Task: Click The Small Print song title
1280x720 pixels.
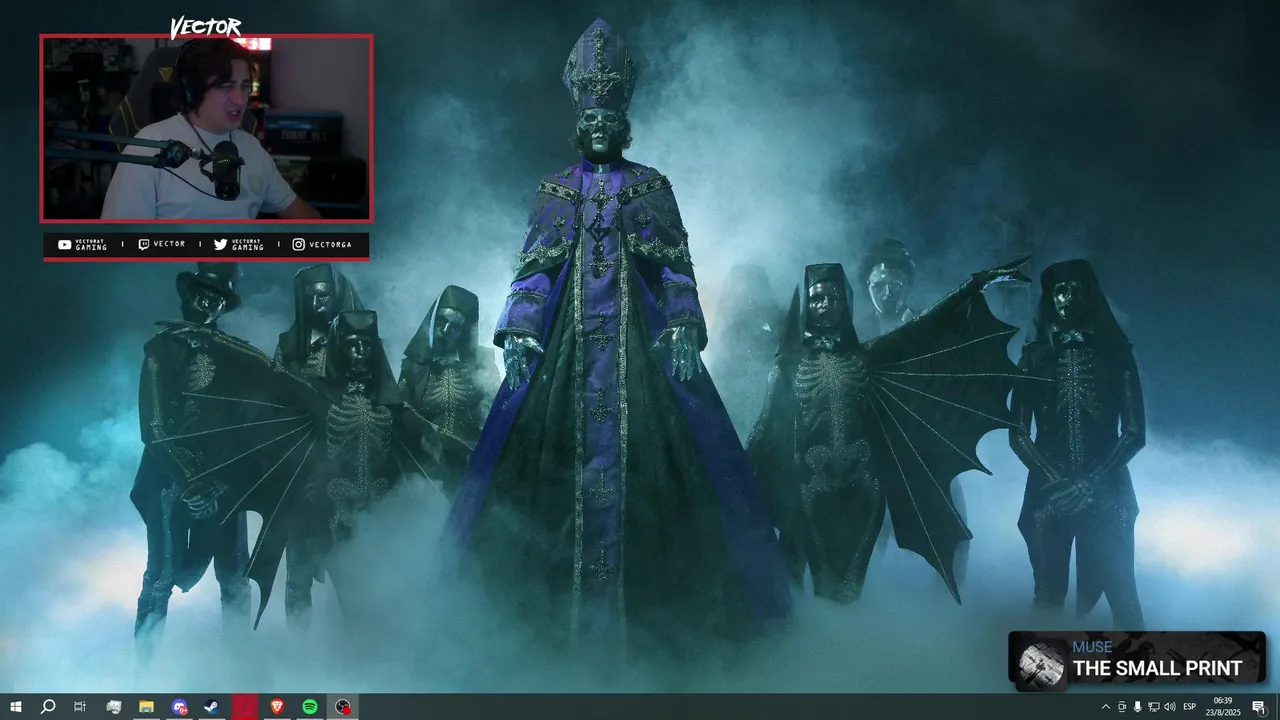Action: tap(1157, 668)
